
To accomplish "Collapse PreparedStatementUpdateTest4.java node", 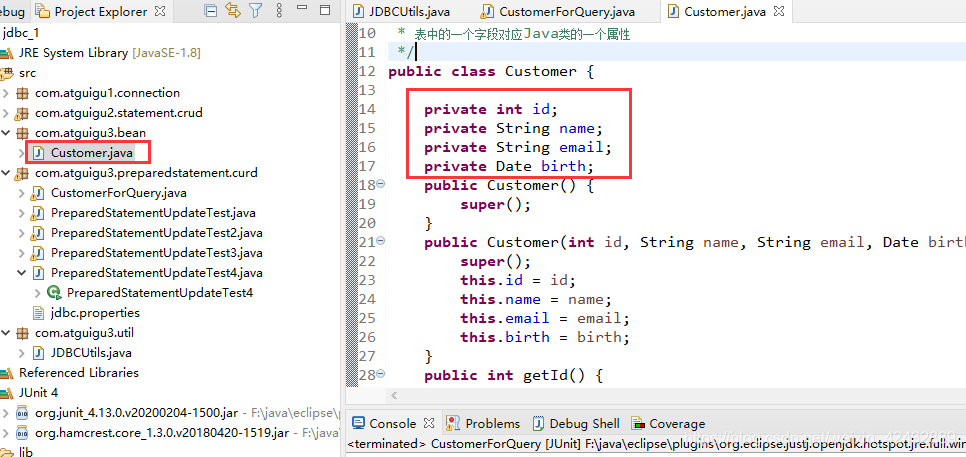I will (x=22, y=273).
